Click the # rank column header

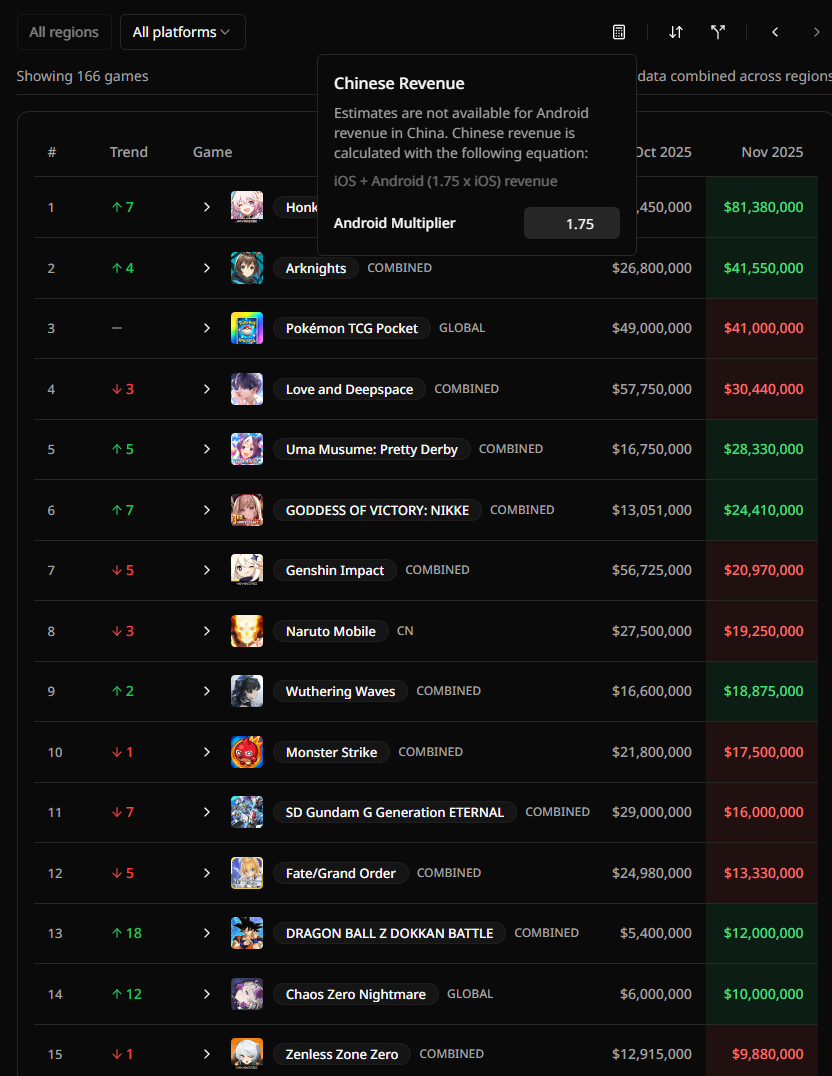(x=52, y=152)
